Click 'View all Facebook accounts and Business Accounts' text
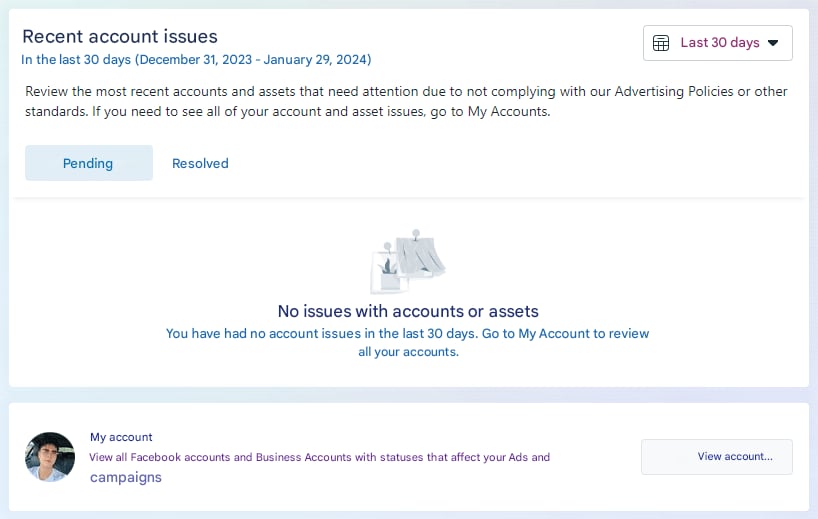 (220, 457)
